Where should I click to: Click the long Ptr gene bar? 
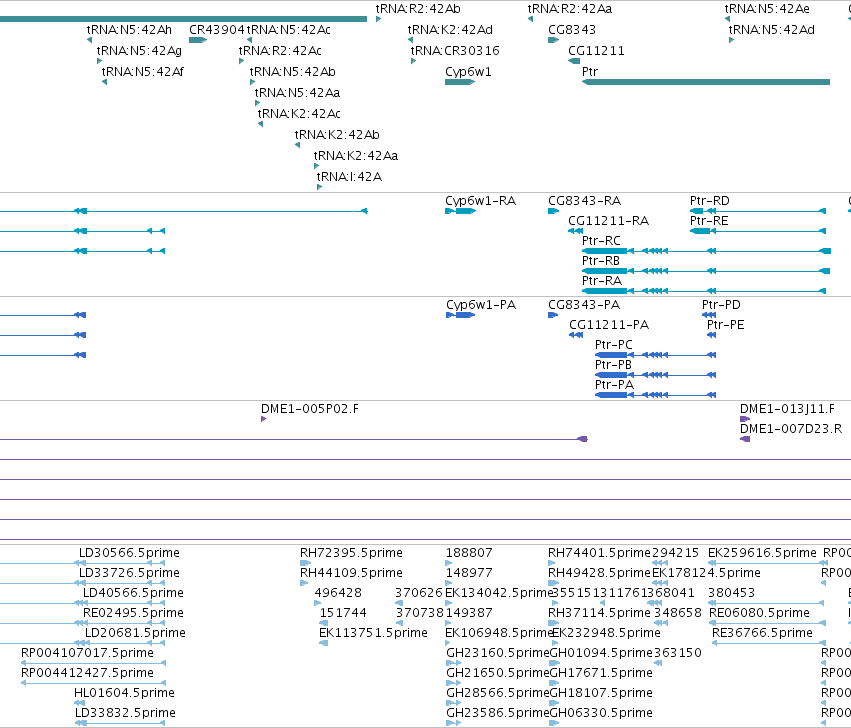706,82
